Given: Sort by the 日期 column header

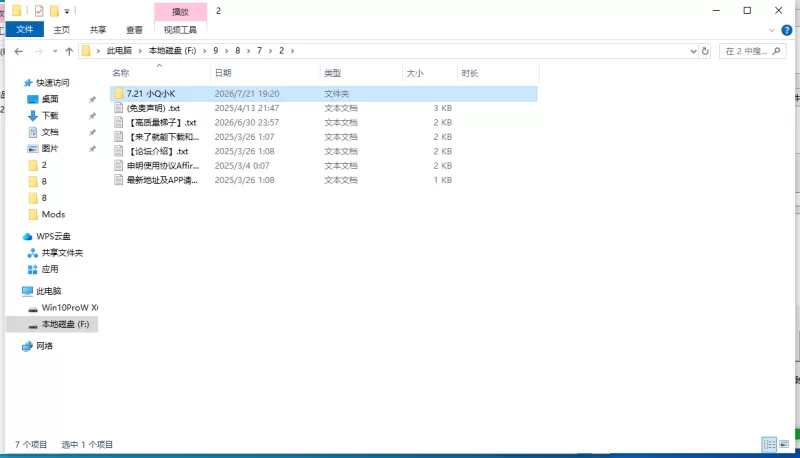Looking at the screenshot, I should coord(265,73).
